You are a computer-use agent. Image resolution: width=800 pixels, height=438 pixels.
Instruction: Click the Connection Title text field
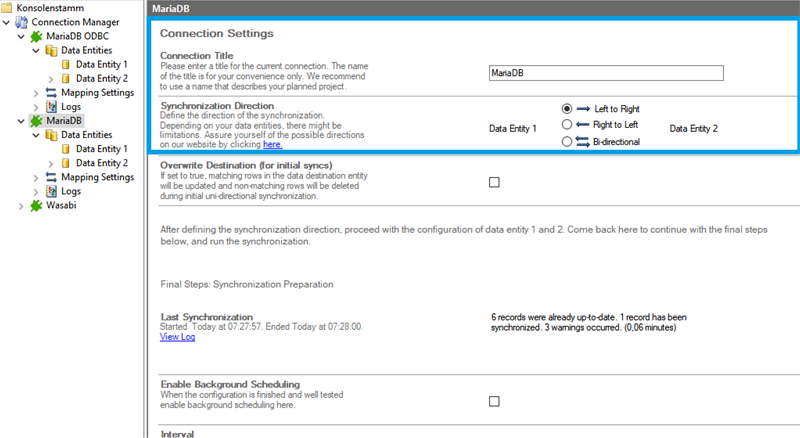coord(606,73)
